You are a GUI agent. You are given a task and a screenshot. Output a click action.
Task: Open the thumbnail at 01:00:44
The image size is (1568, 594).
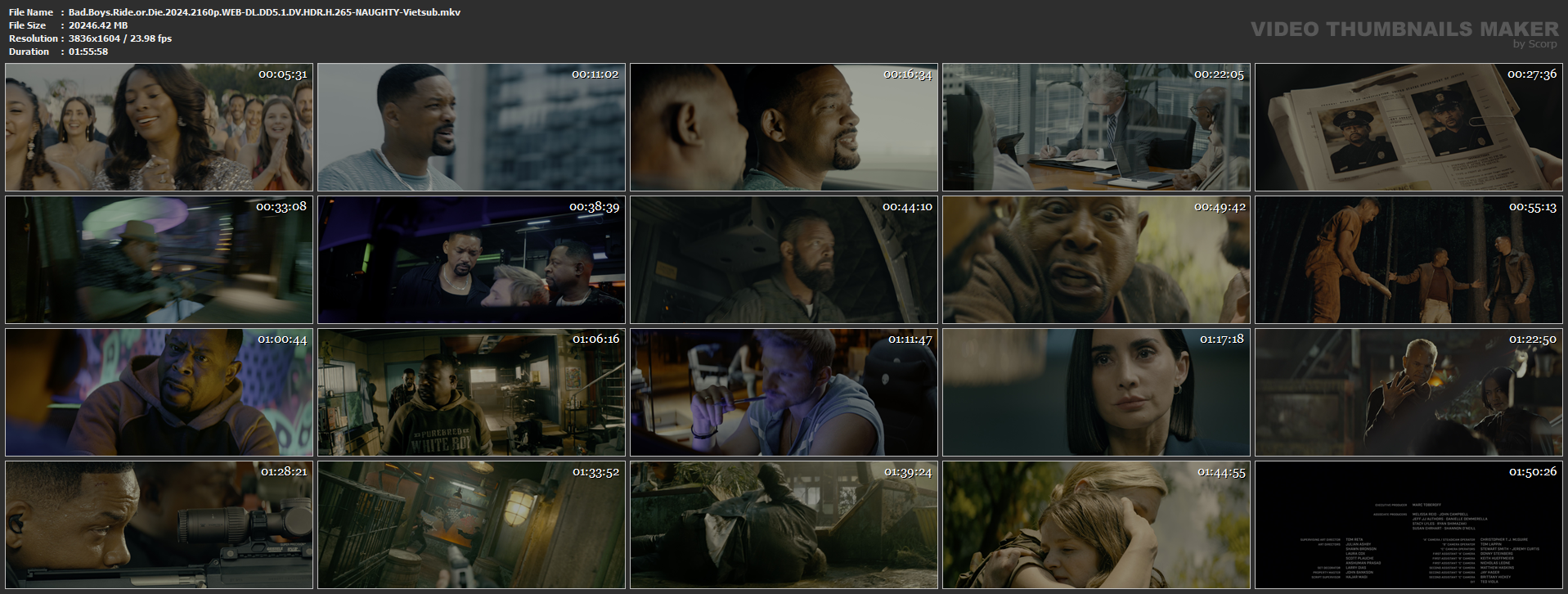[x=159, y=393]
